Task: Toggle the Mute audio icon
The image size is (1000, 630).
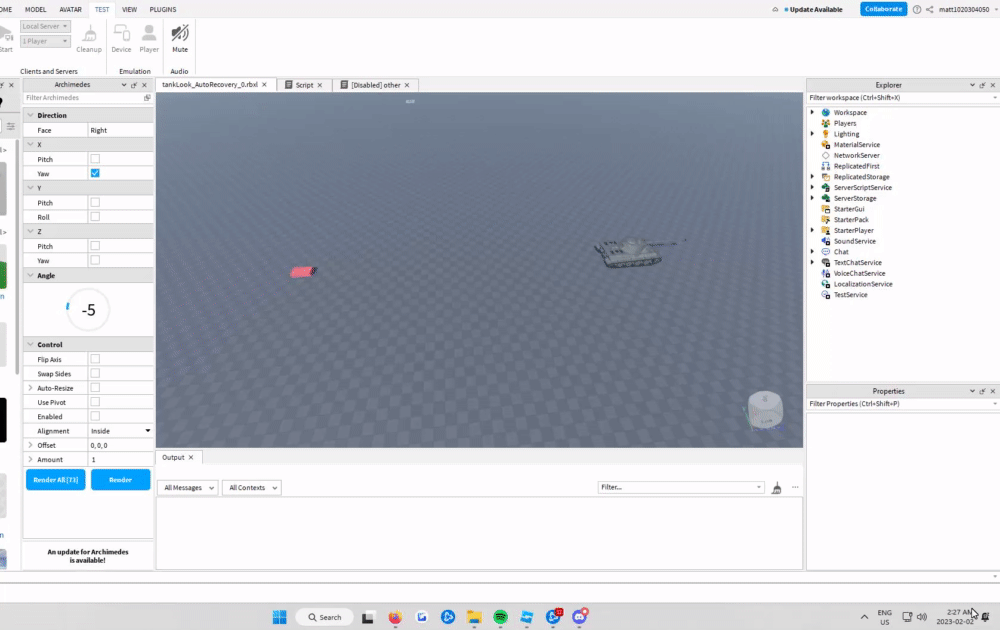Action: (180, 33)
